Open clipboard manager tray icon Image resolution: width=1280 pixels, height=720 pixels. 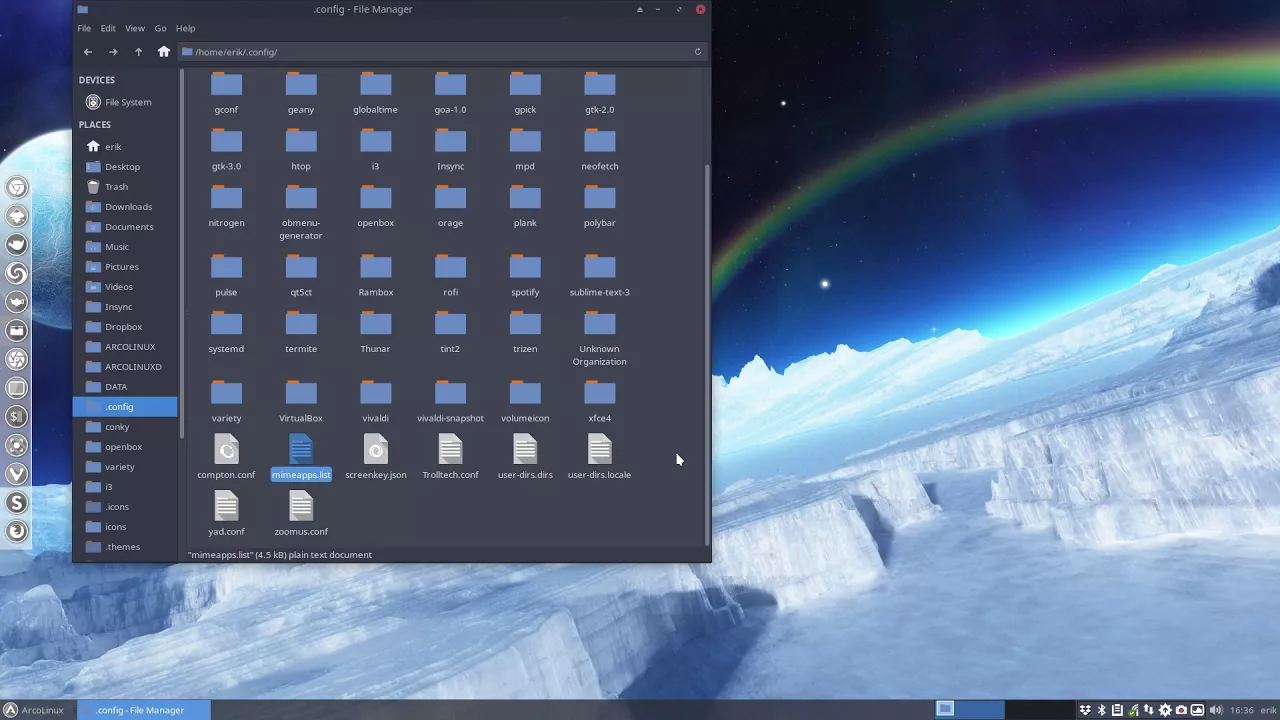(1117, 710)
